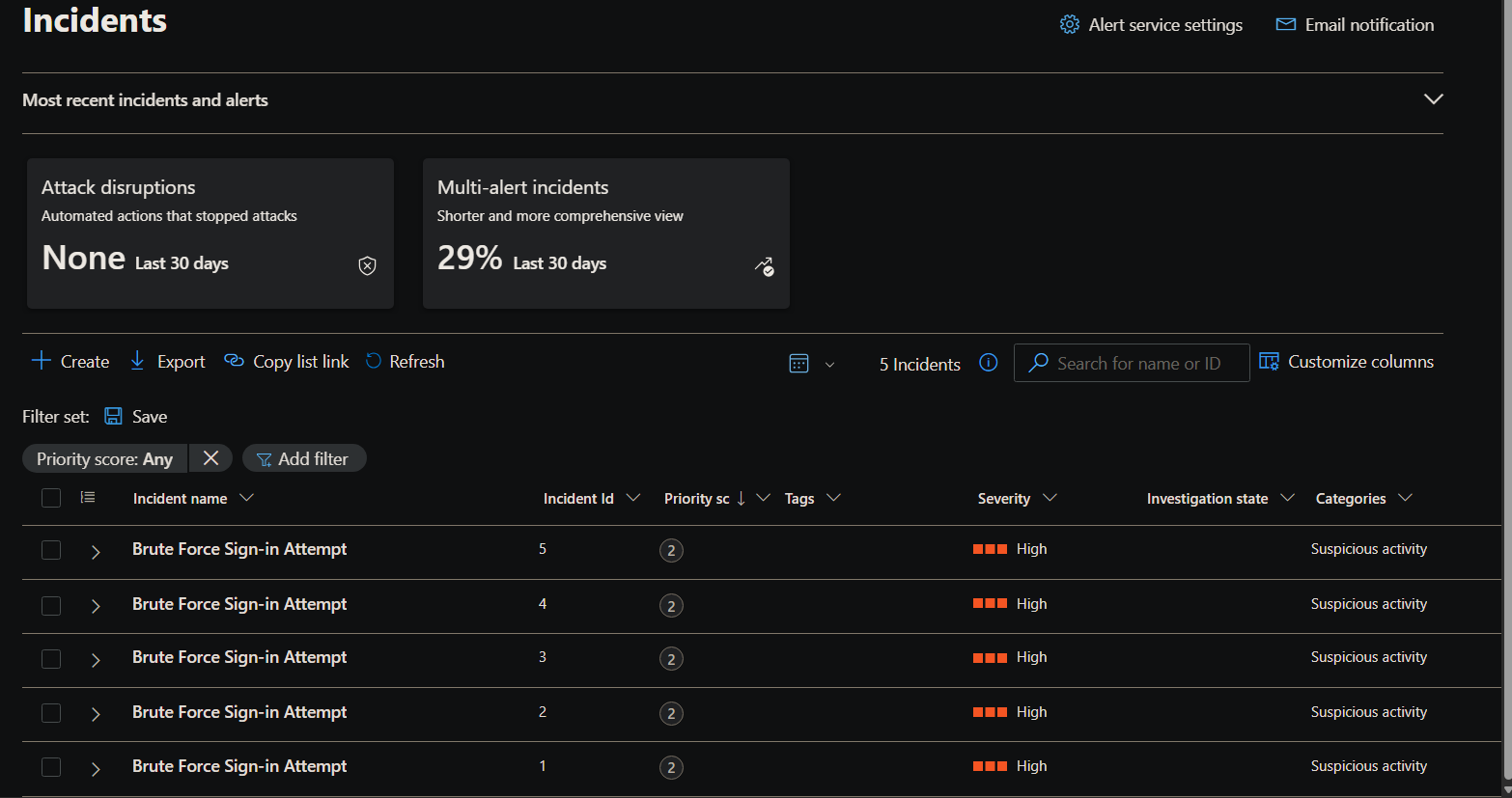
Task: Click the vertical scrollbar down arrow
Action: tap(1507, 789)
